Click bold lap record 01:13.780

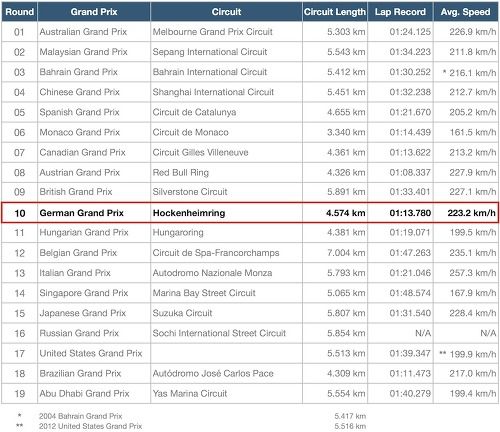tap(410, 213)
